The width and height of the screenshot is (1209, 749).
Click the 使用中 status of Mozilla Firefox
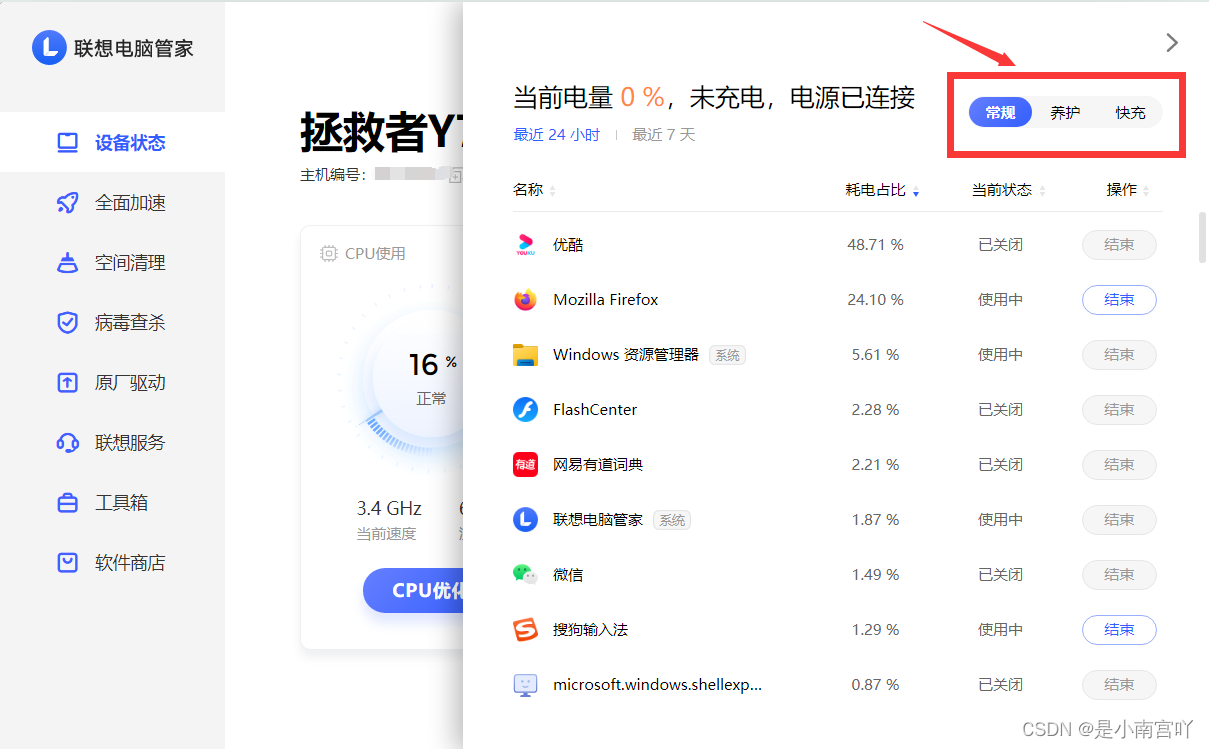(x=1000, y=300)
